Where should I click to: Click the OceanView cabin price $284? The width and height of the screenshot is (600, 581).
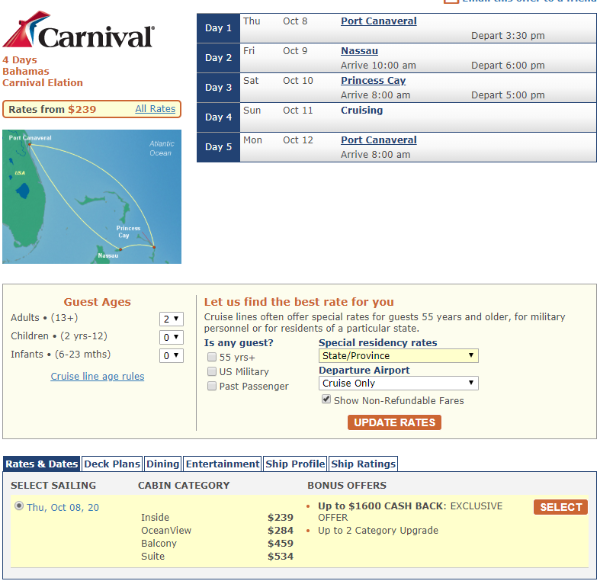280,531
